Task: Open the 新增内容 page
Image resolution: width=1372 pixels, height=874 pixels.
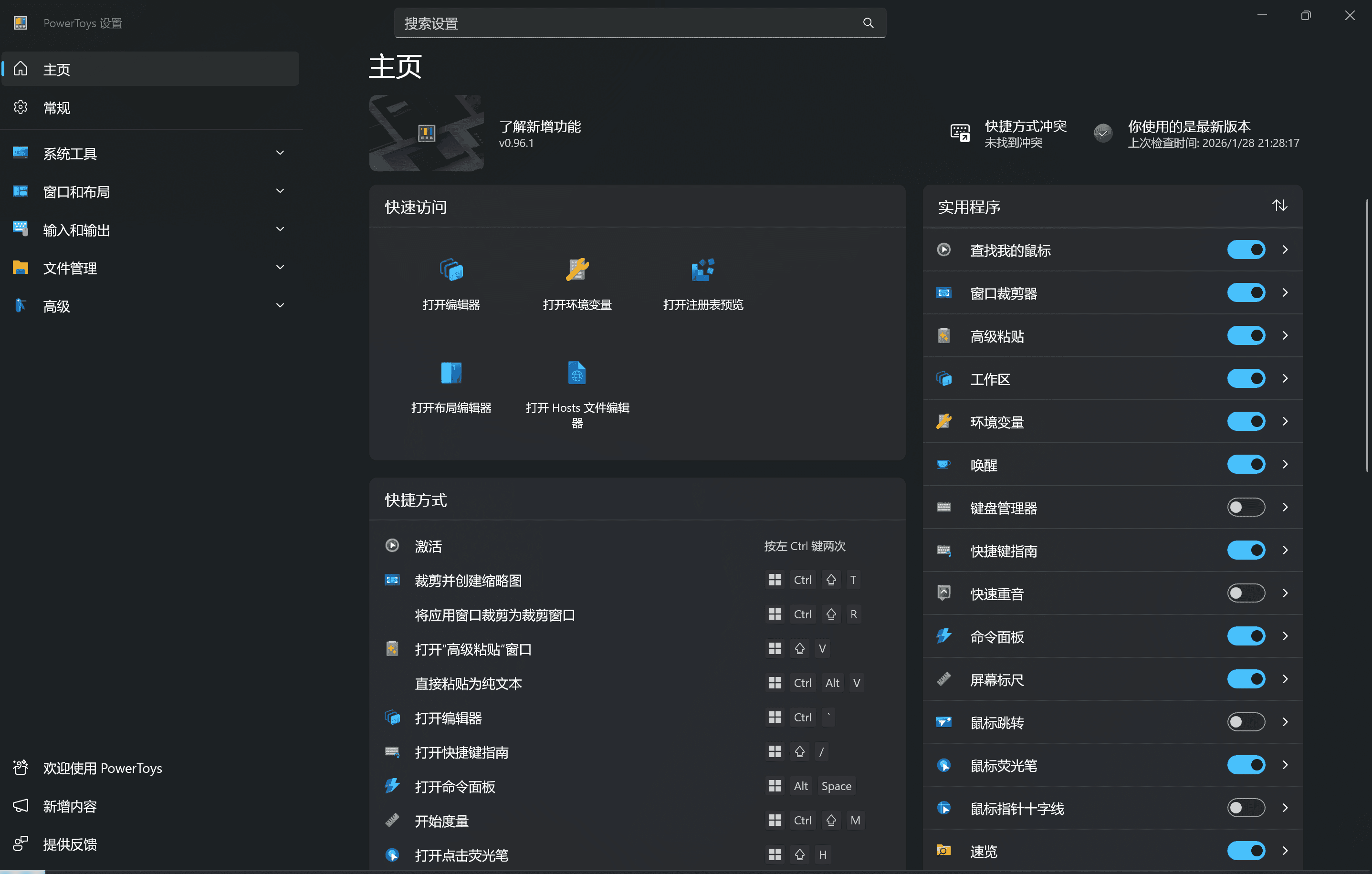Action: pos(150,806)
